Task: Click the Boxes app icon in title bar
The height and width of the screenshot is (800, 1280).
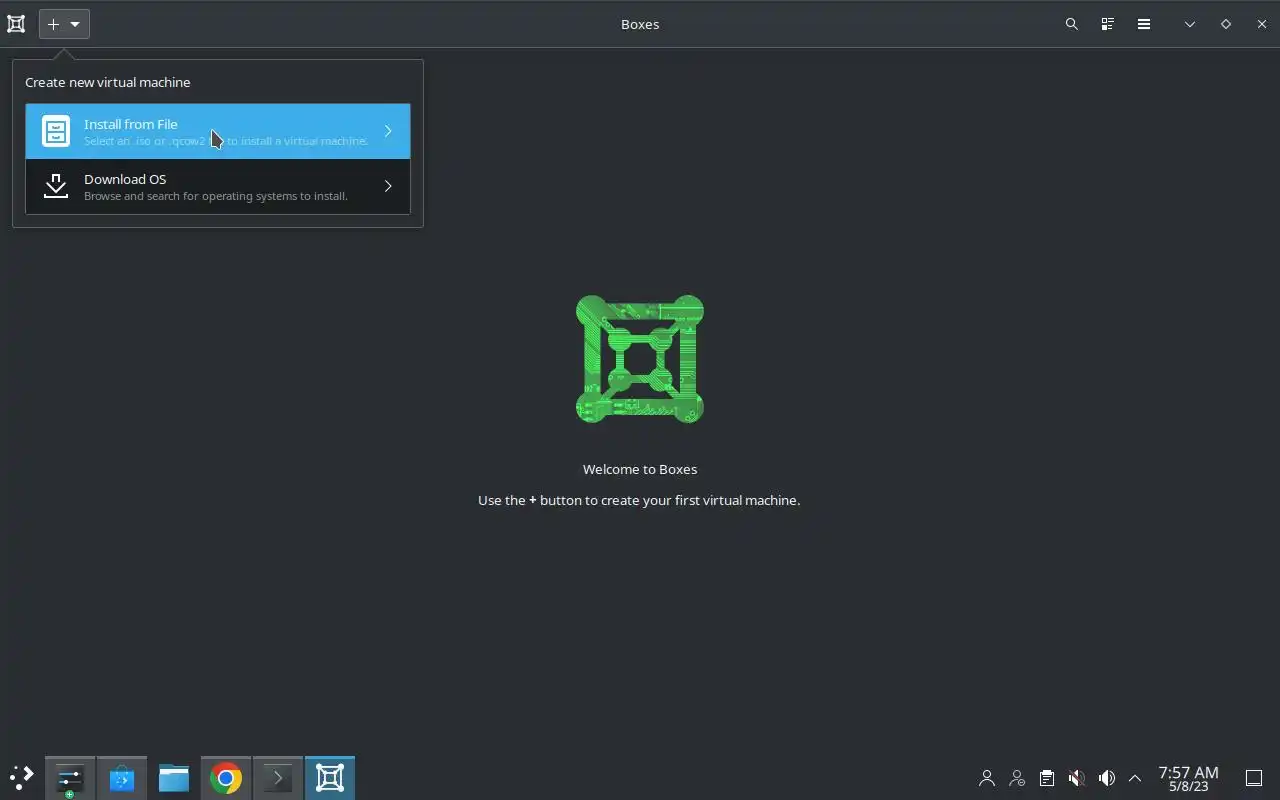Action: click(x=16, y=24)
